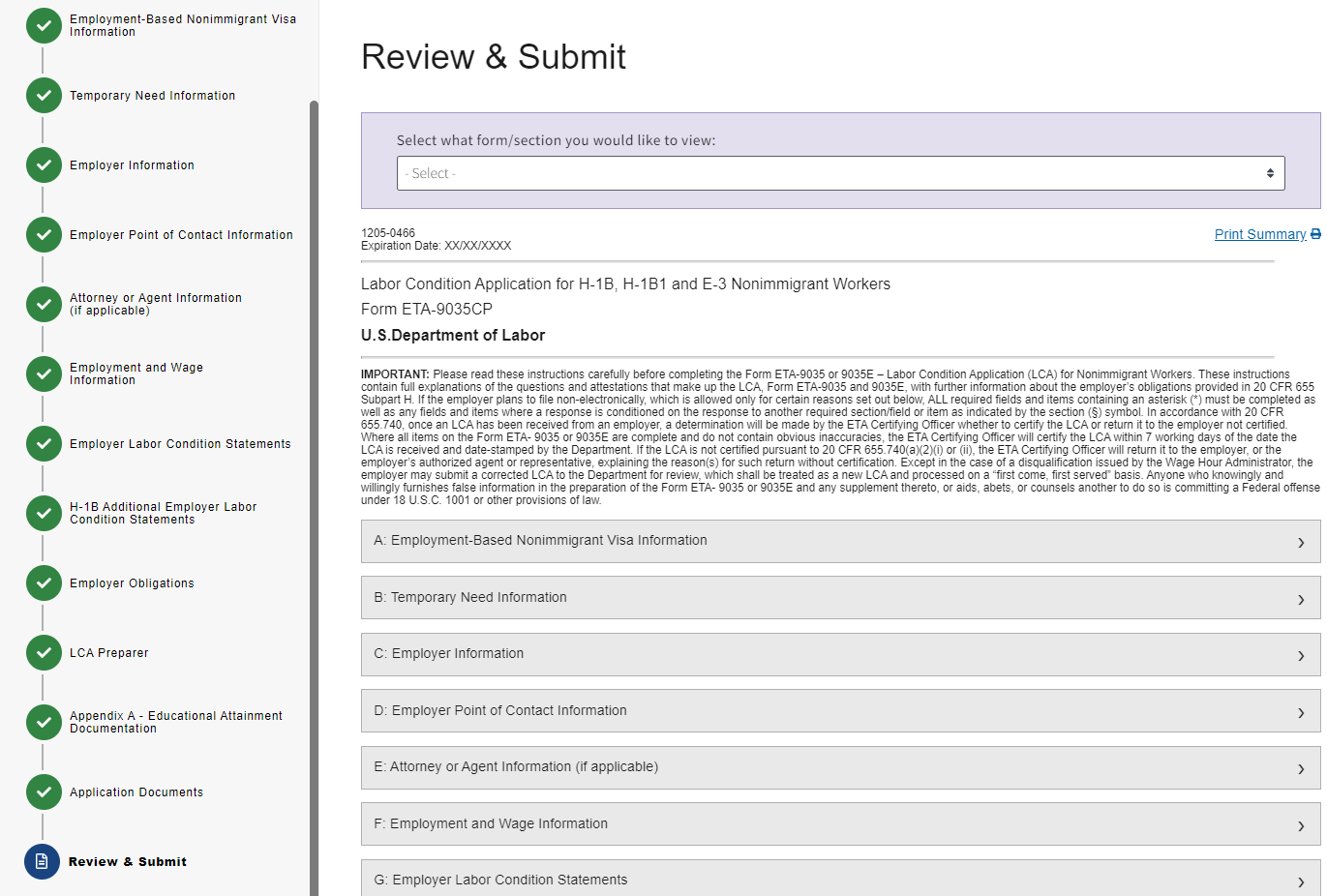The height and width of the screenshot is (896, 1327).
Task: Click the Expiration Date: XX/XX/XXXX text
Action: pos(436,246)
